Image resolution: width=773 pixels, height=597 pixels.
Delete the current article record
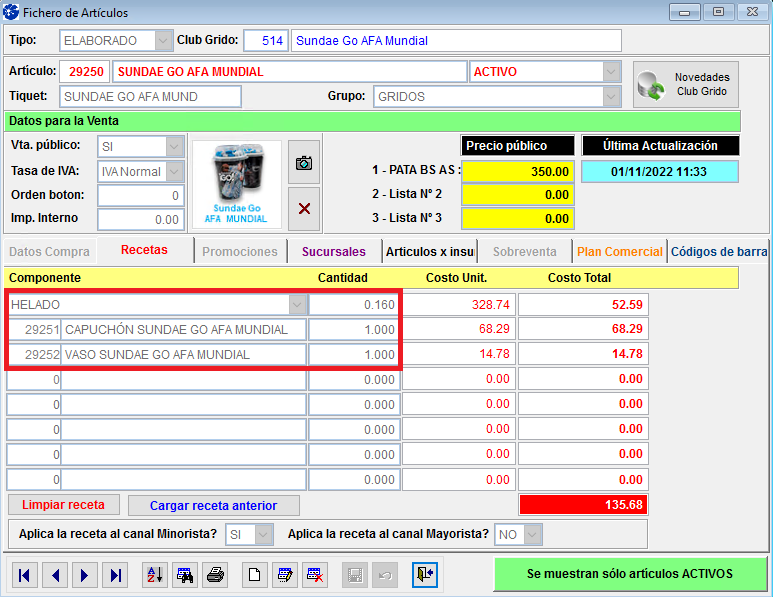coord(315,575)
